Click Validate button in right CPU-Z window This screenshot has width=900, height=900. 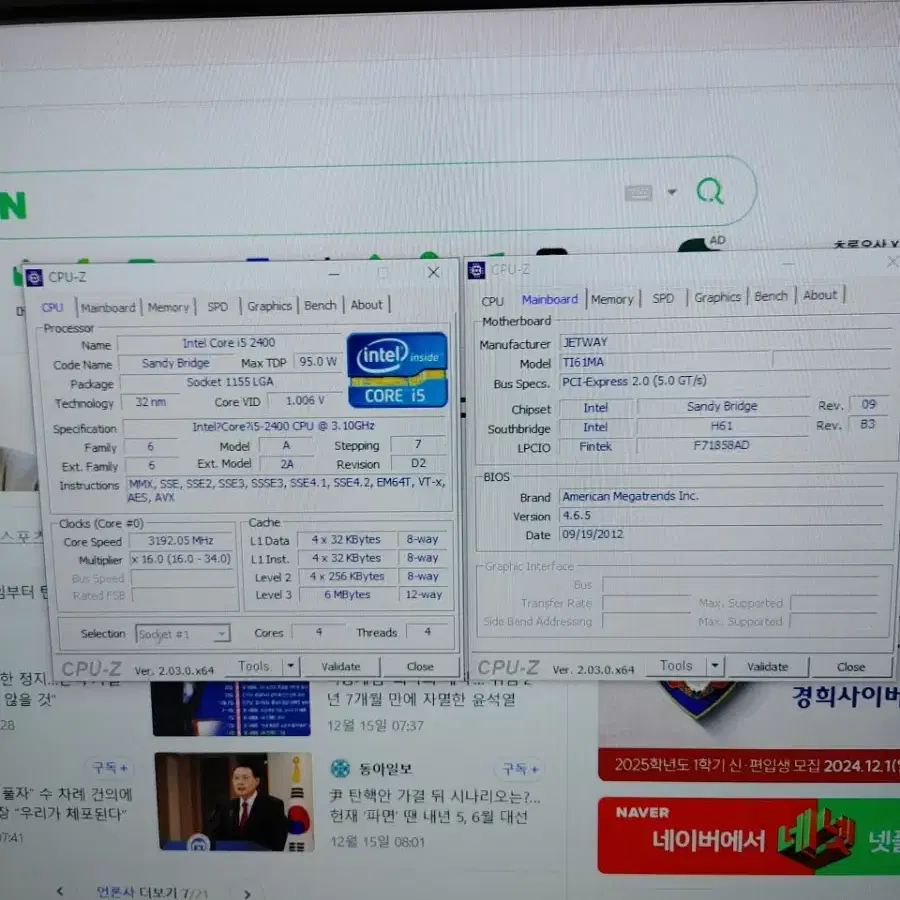click(x=767, y=666)
